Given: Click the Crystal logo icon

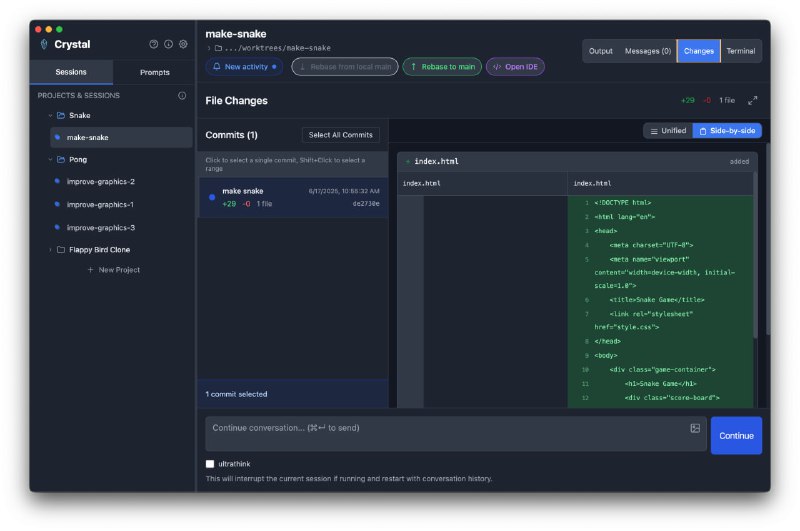Looking at the screenshot, I should [43, 44].
